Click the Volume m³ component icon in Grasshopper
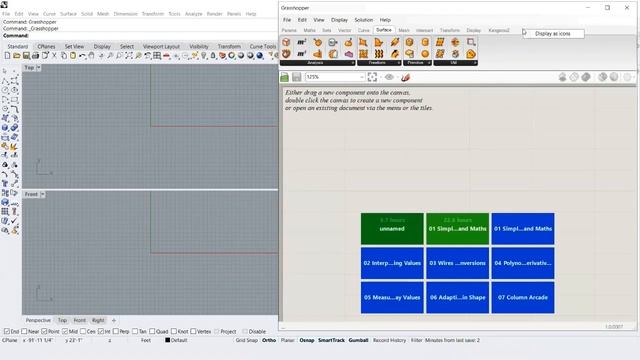This screenshot has width=640, height=360. [302, 53]
